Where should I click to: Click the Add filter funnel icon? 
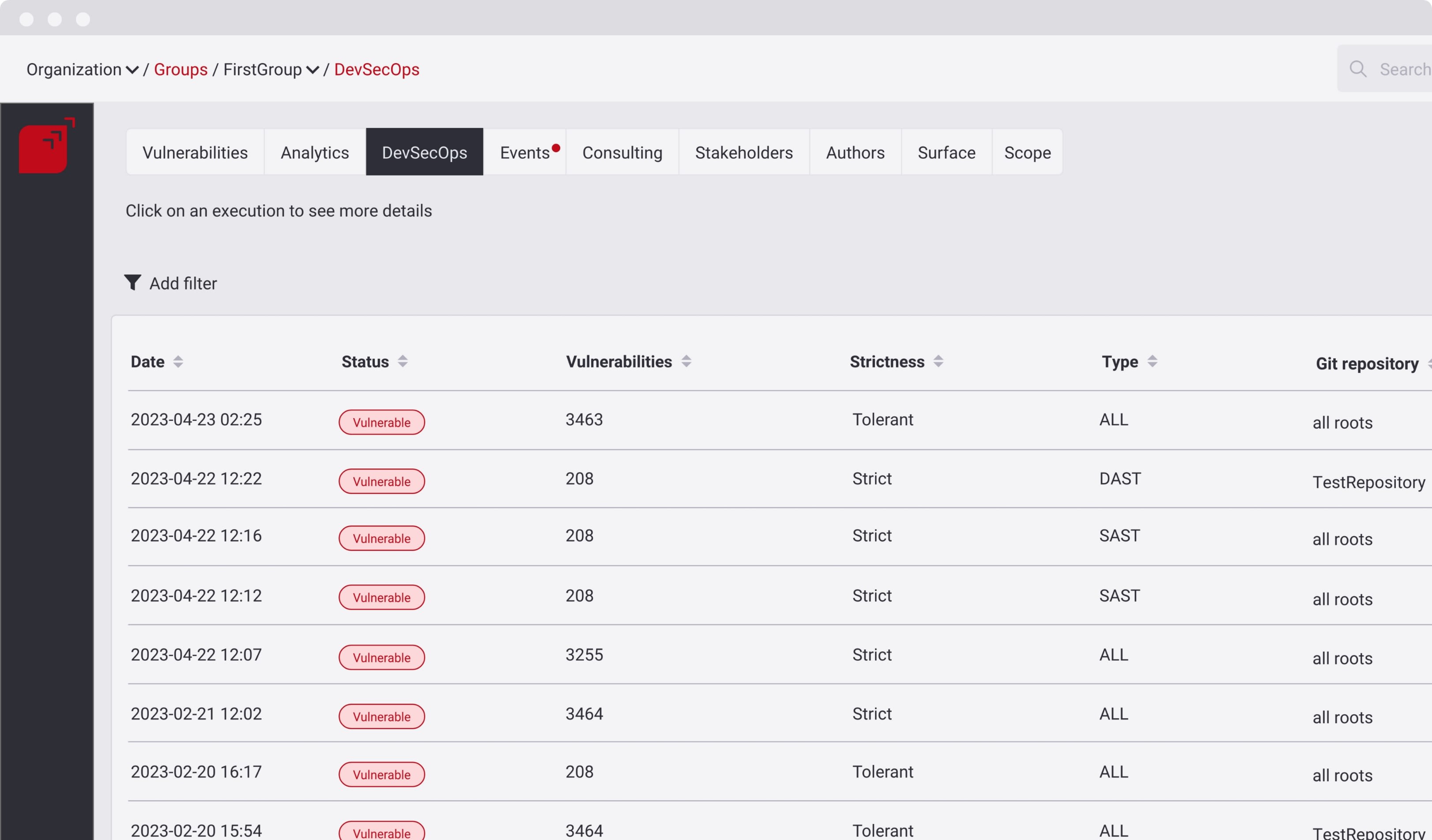coord(132,282)
